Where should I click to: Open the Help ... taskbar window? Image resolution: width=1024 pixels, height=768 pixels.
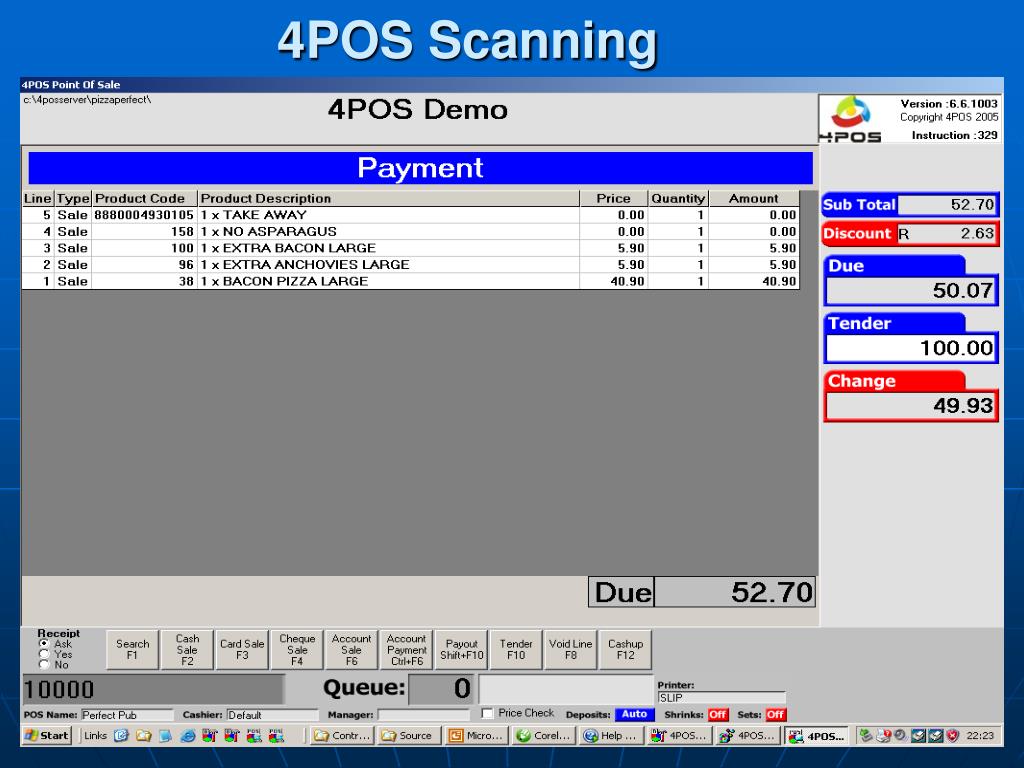[612, 736]
